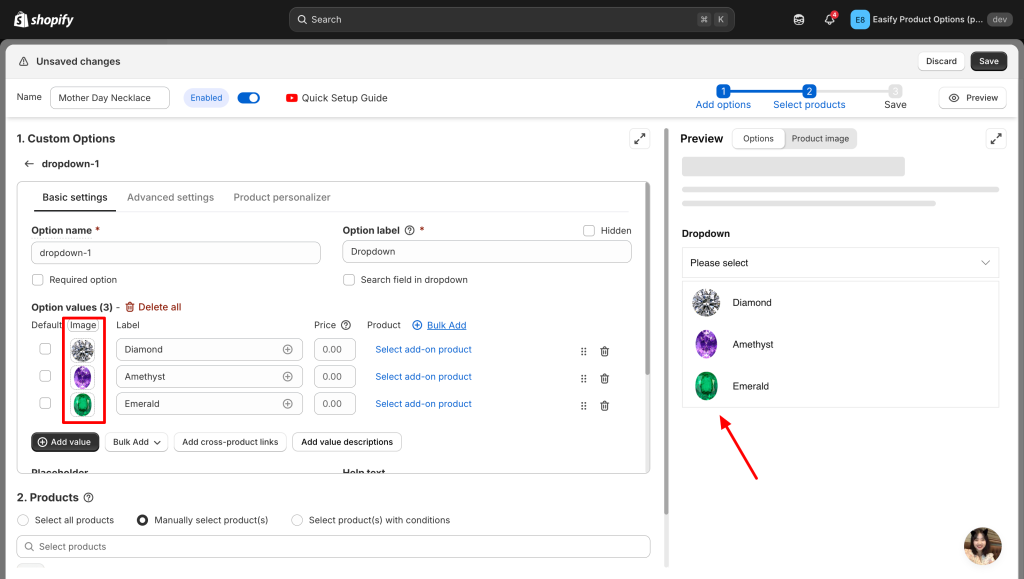Open the Price help tooltip icon

(x=346, y=325)
